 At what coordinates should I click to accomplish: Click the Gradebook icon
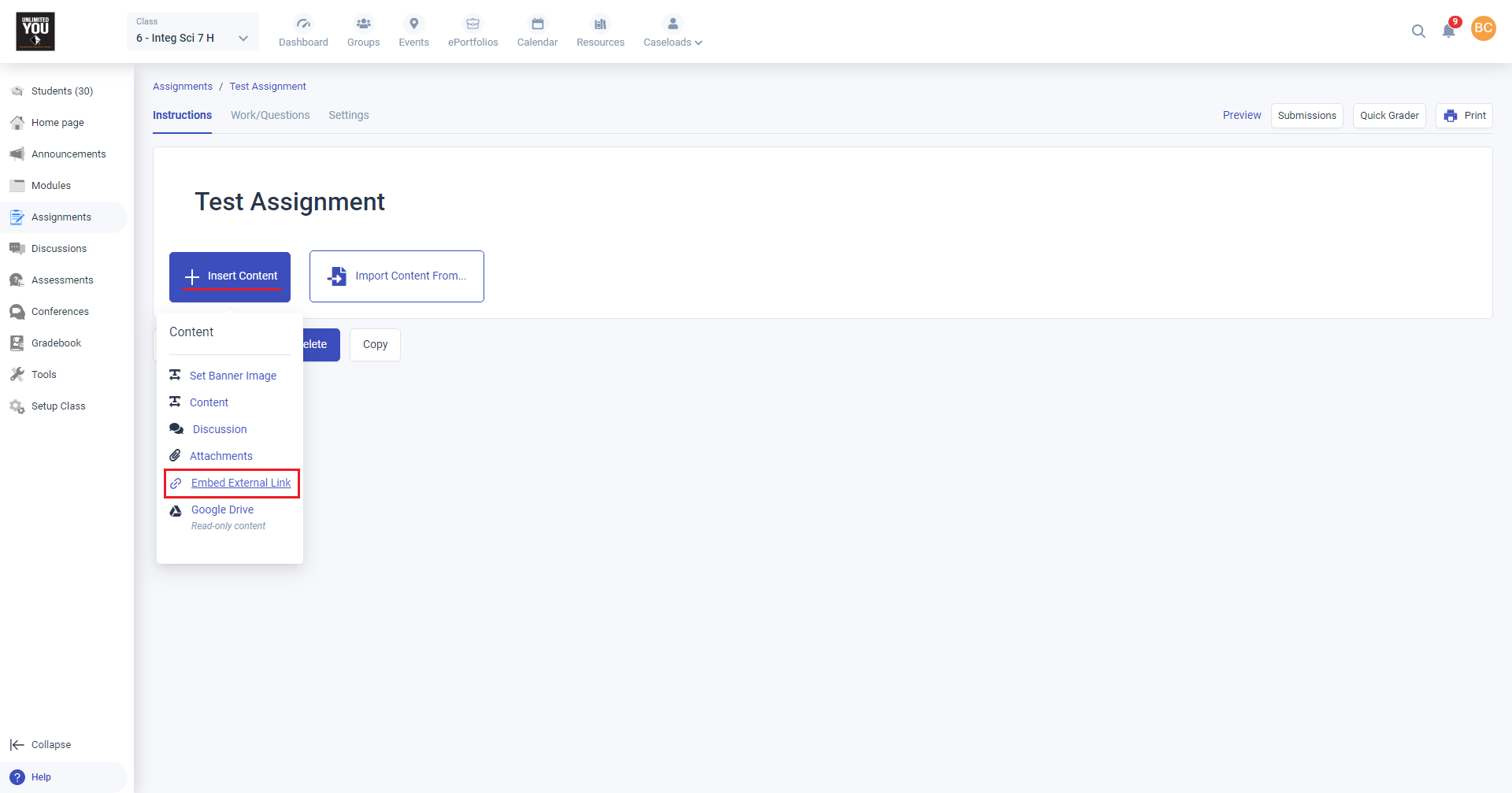17,343
